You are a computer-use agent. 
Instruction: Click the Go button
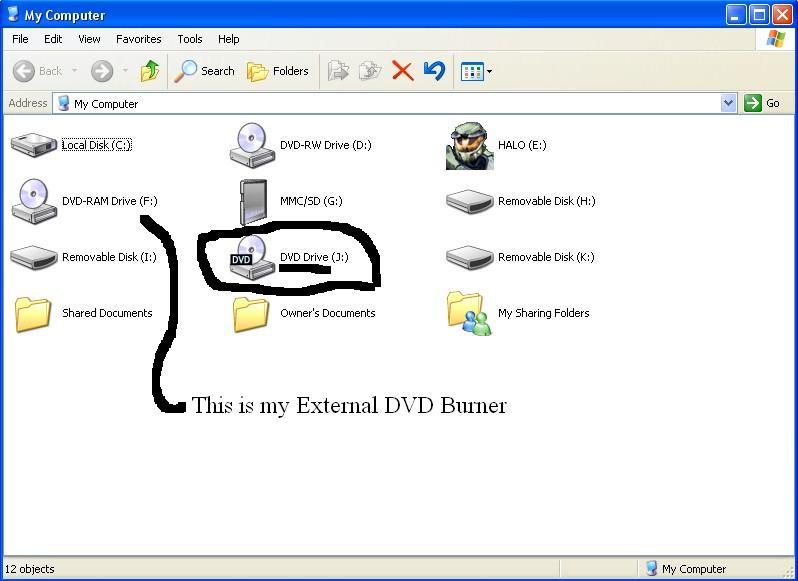762,103
